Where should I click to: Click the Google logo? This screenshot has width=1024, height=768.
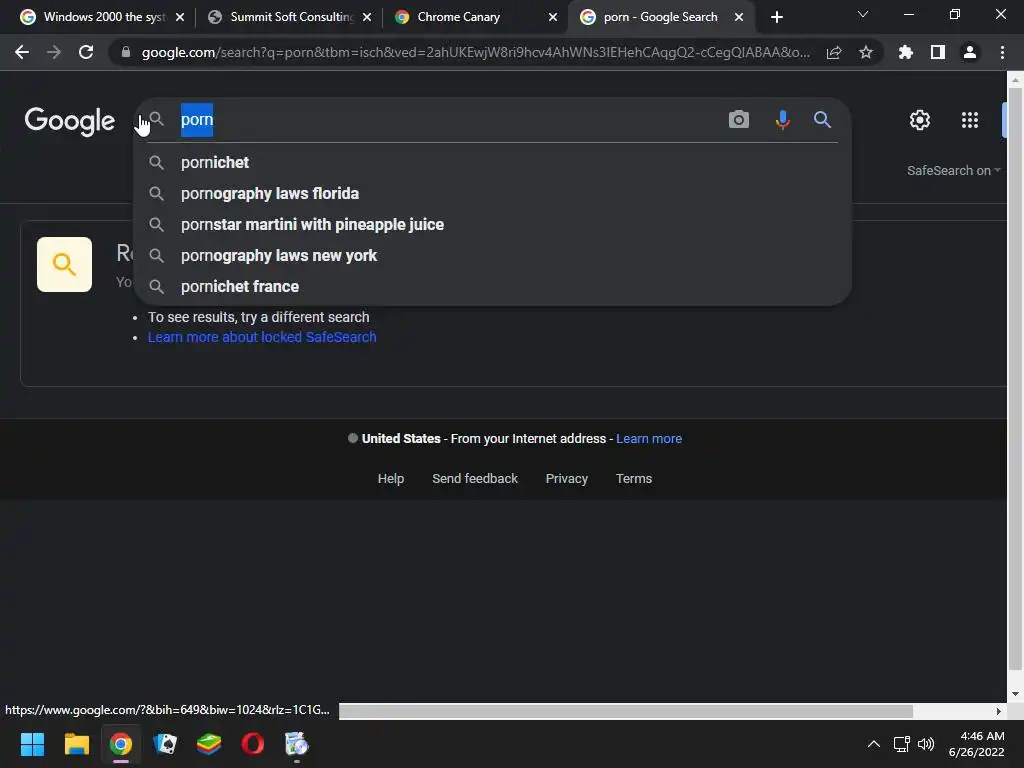tap(70, 121)
